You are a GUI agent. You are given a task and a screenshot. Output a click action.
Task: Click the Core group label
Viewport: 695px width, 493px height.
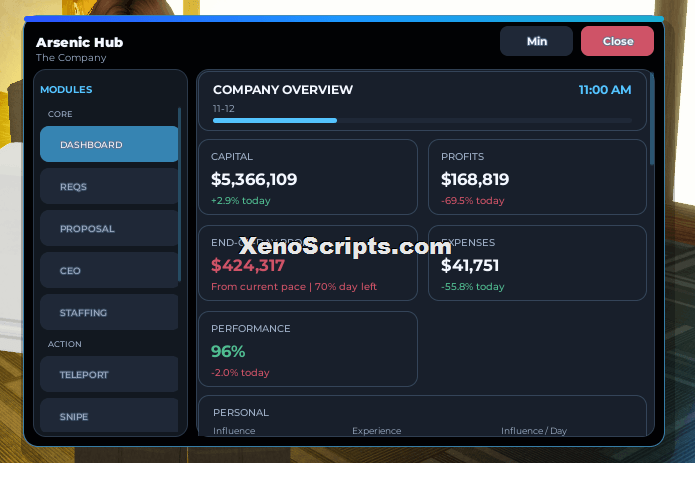pyautogui.click(x=60, y=114)
